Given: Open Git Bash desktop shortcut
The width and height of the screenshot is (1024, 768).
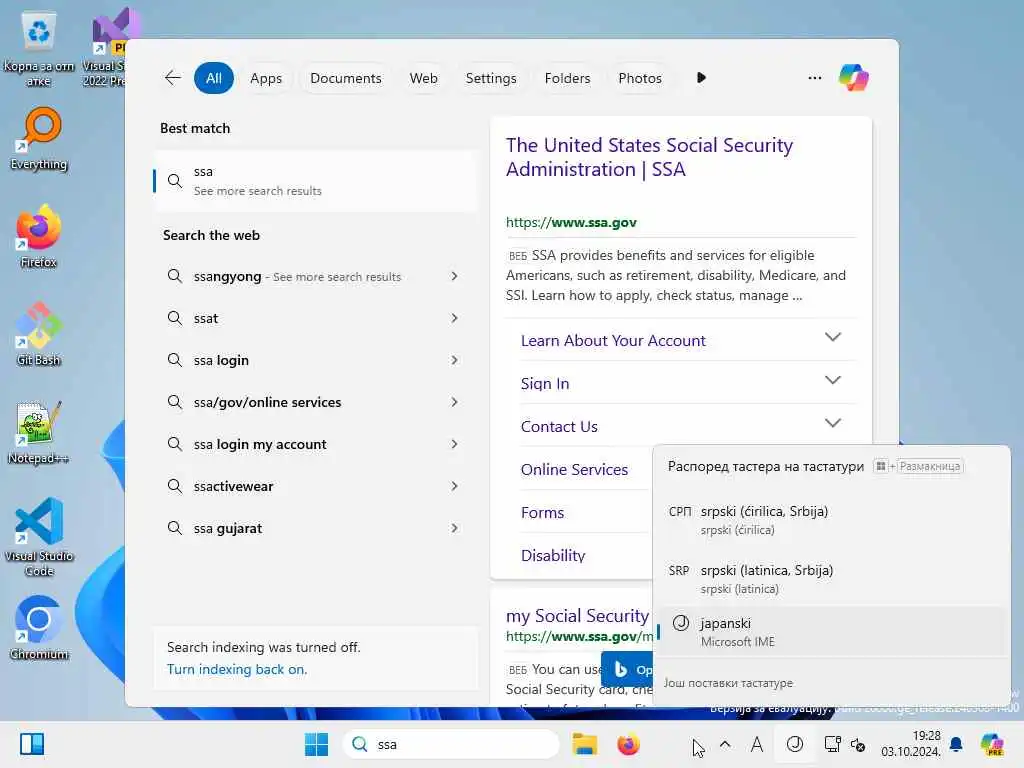Looking at the screenshot, I should (39, 334).
